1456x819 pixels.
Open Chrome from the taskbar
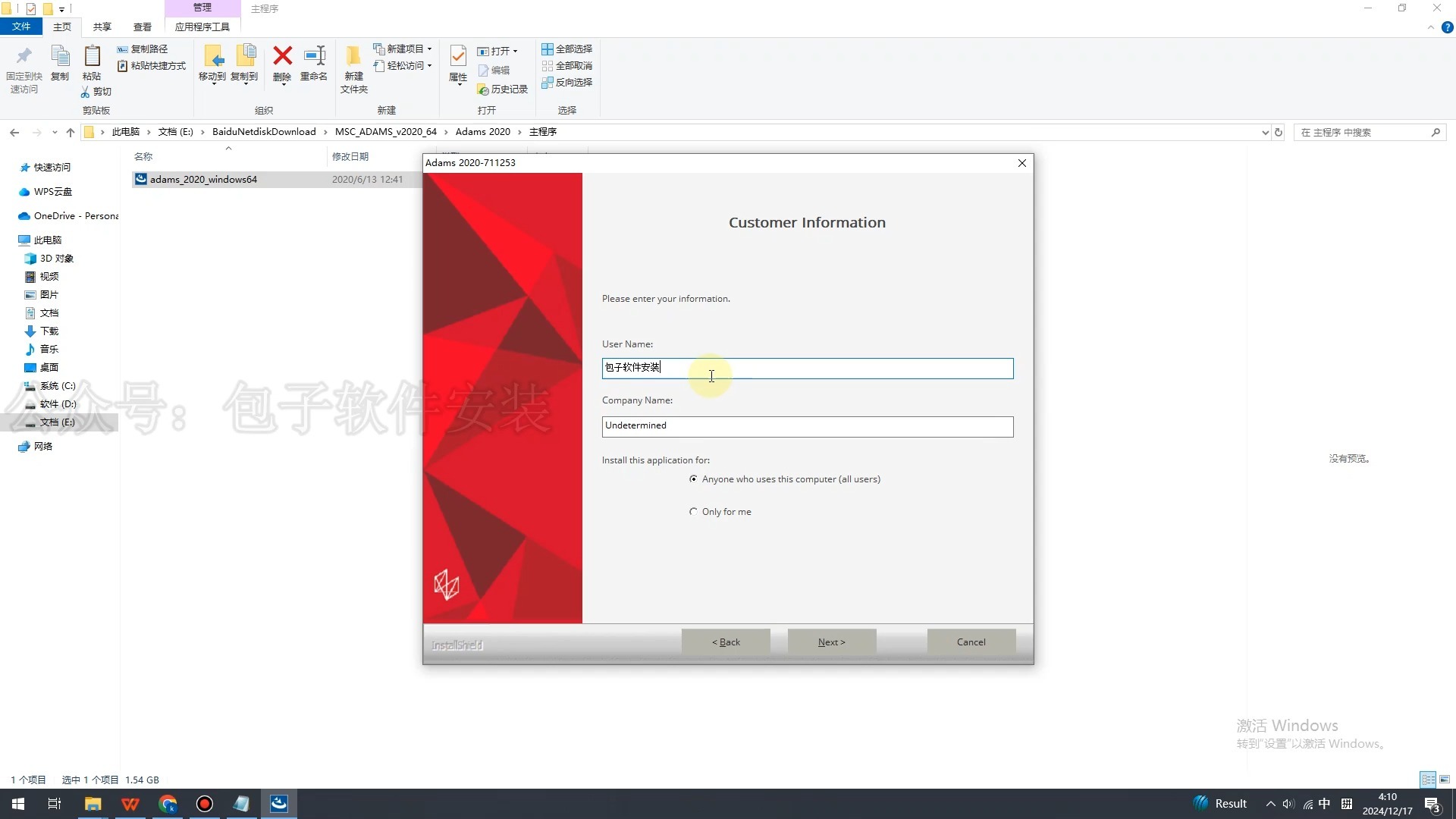point(168,804)
